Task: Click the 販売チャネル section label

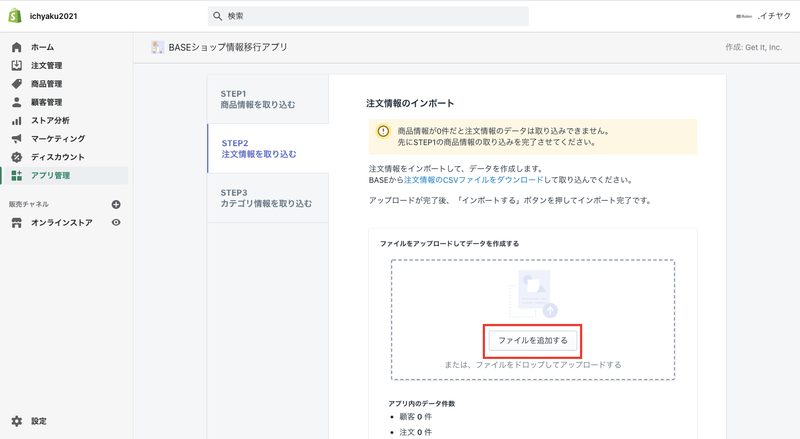Action: (29, 204)
